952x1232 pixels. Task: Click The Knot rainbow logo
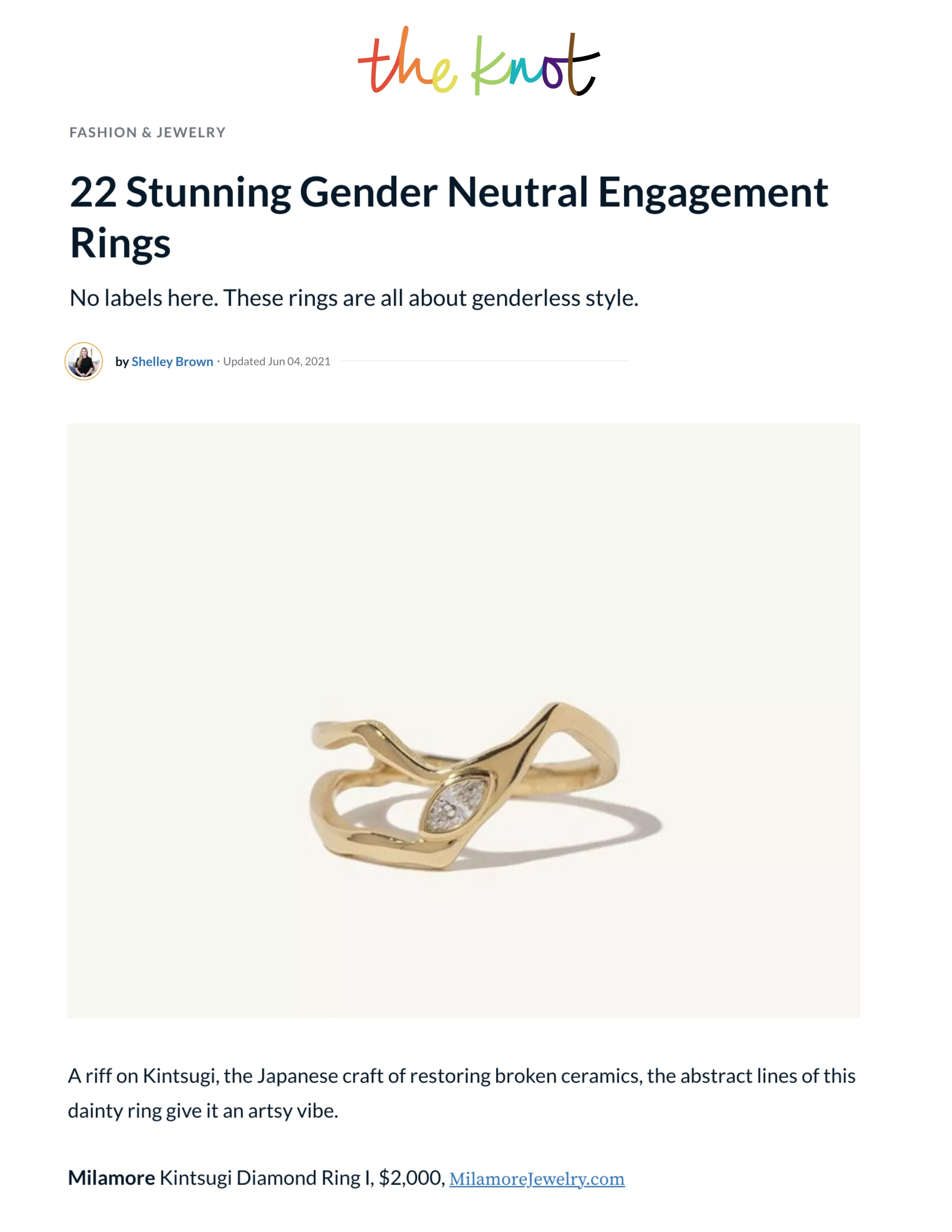tap(478, 62)
